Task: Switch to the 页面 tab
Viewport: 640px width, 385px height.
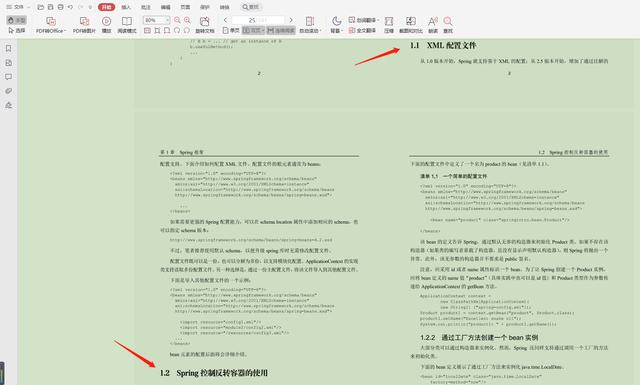Action: pyautogui.click(x=185, y=7)
